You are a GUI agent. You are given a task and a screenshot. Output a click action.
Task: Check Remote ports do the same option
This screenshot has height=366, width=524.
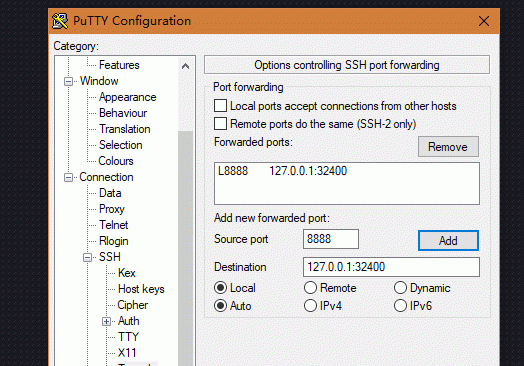click(220, 124)
